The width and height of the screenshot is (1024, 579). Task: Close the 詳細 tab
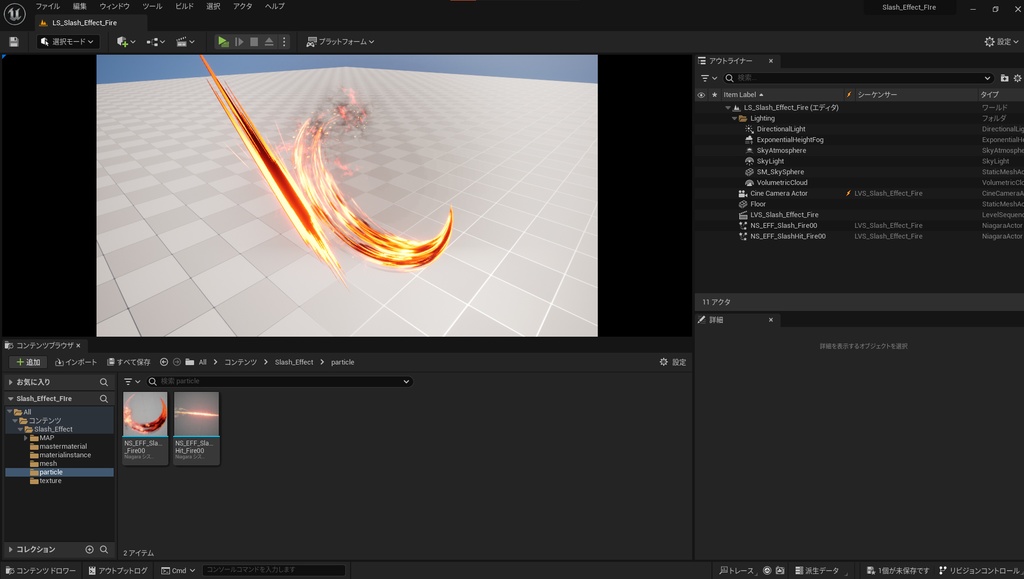click(x=771, y=320)
